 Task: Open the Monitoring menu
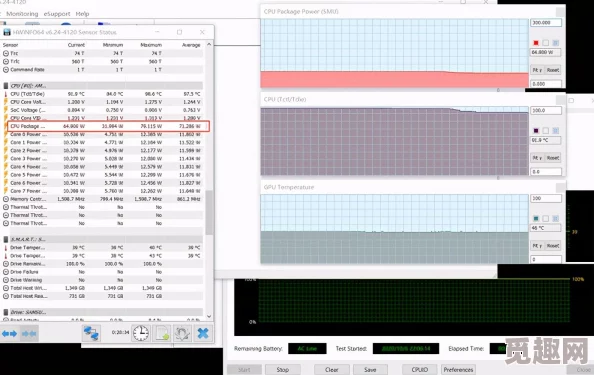click(22, 14)
